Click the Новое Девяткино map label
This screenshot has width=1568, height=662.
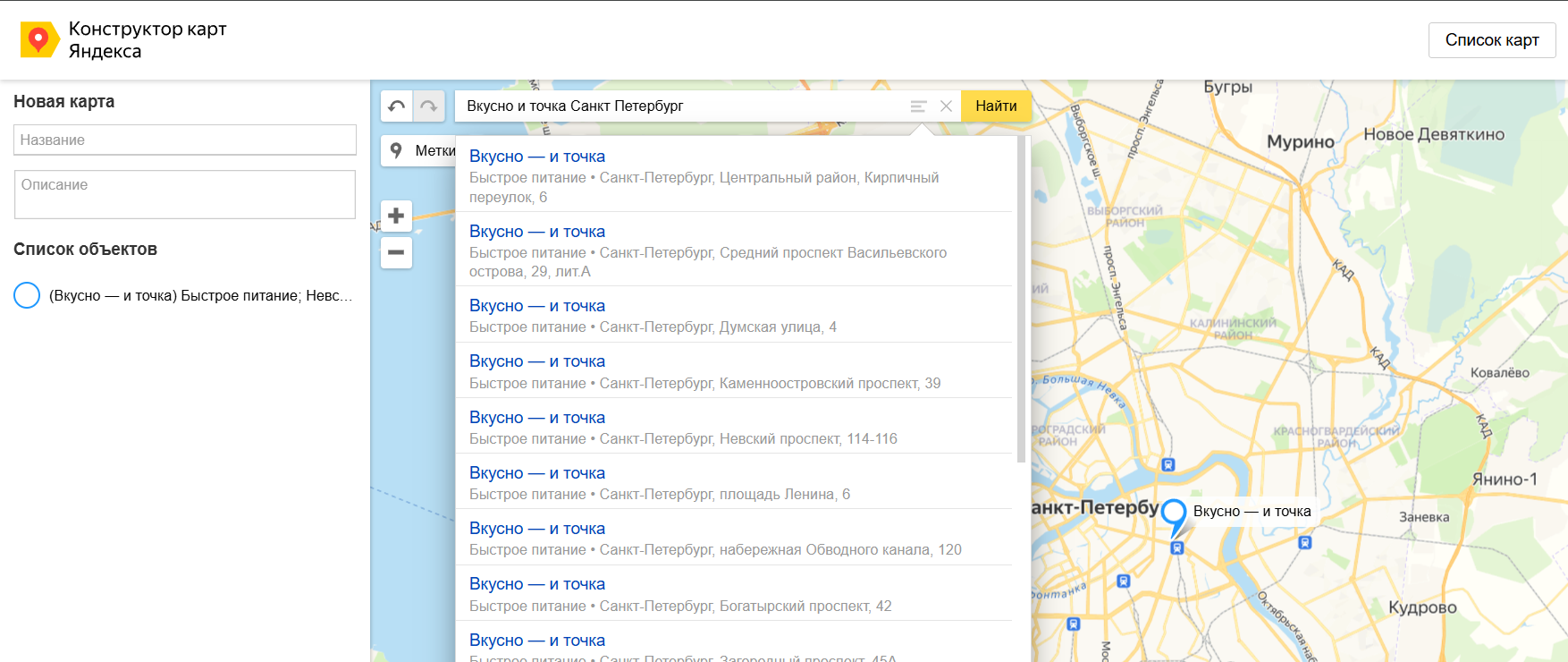click(x=1434, y=134)
